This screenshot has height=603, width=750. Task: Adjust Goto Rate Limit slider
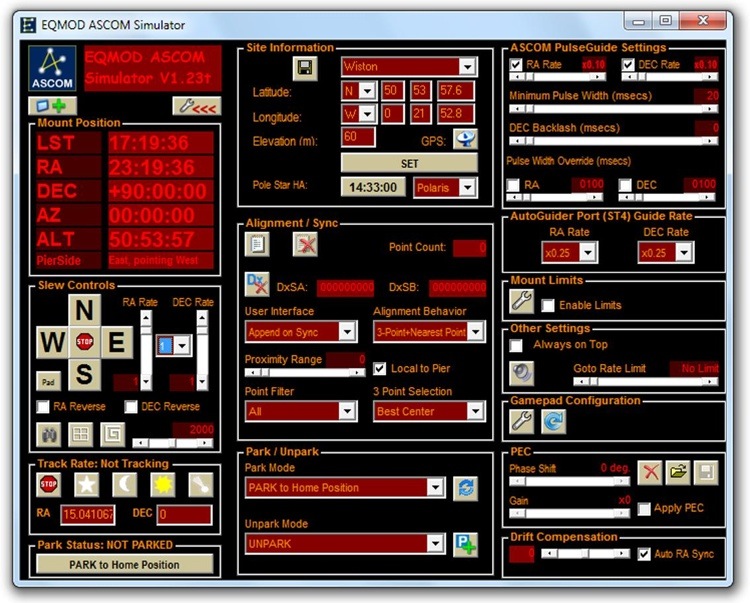coord(646,381)
